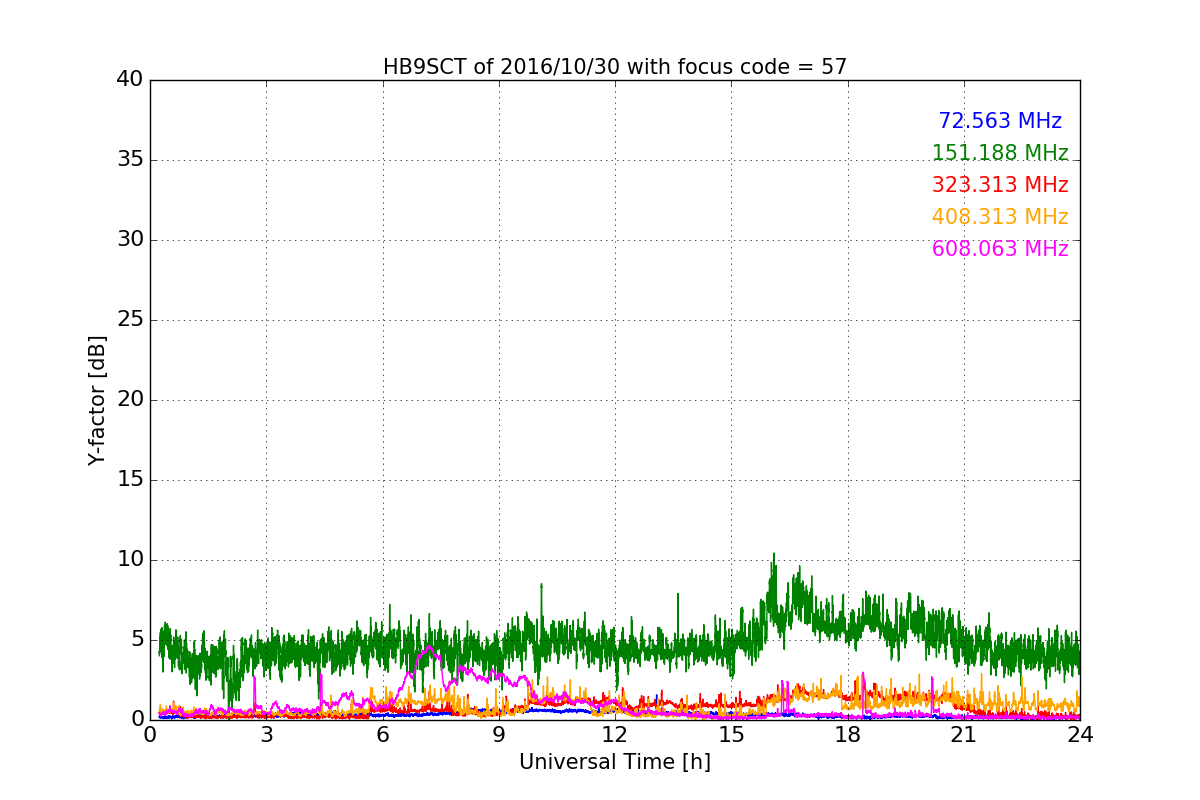The height and width of the screenshot is (800, 1200).
Task: Click the x-axis tick label '3'
Action: (266, 735)
